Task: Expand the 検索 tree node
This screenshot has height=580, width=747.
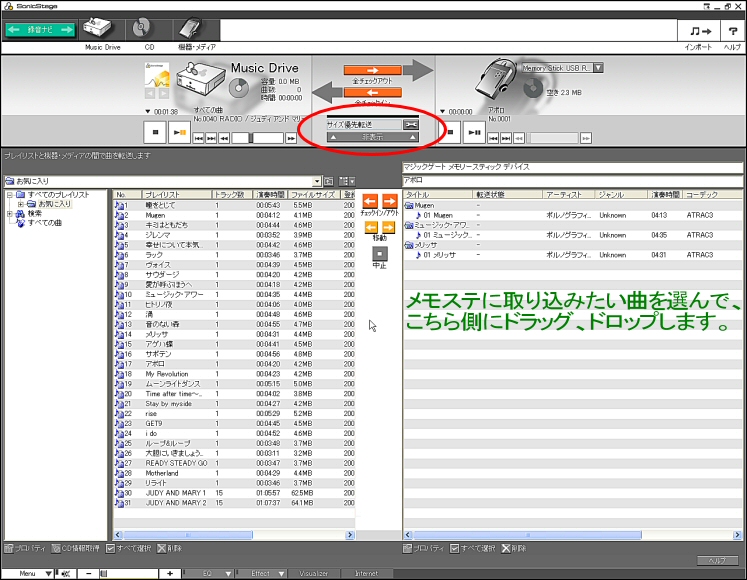Action: pyautogui.click(x=10, y=213)
